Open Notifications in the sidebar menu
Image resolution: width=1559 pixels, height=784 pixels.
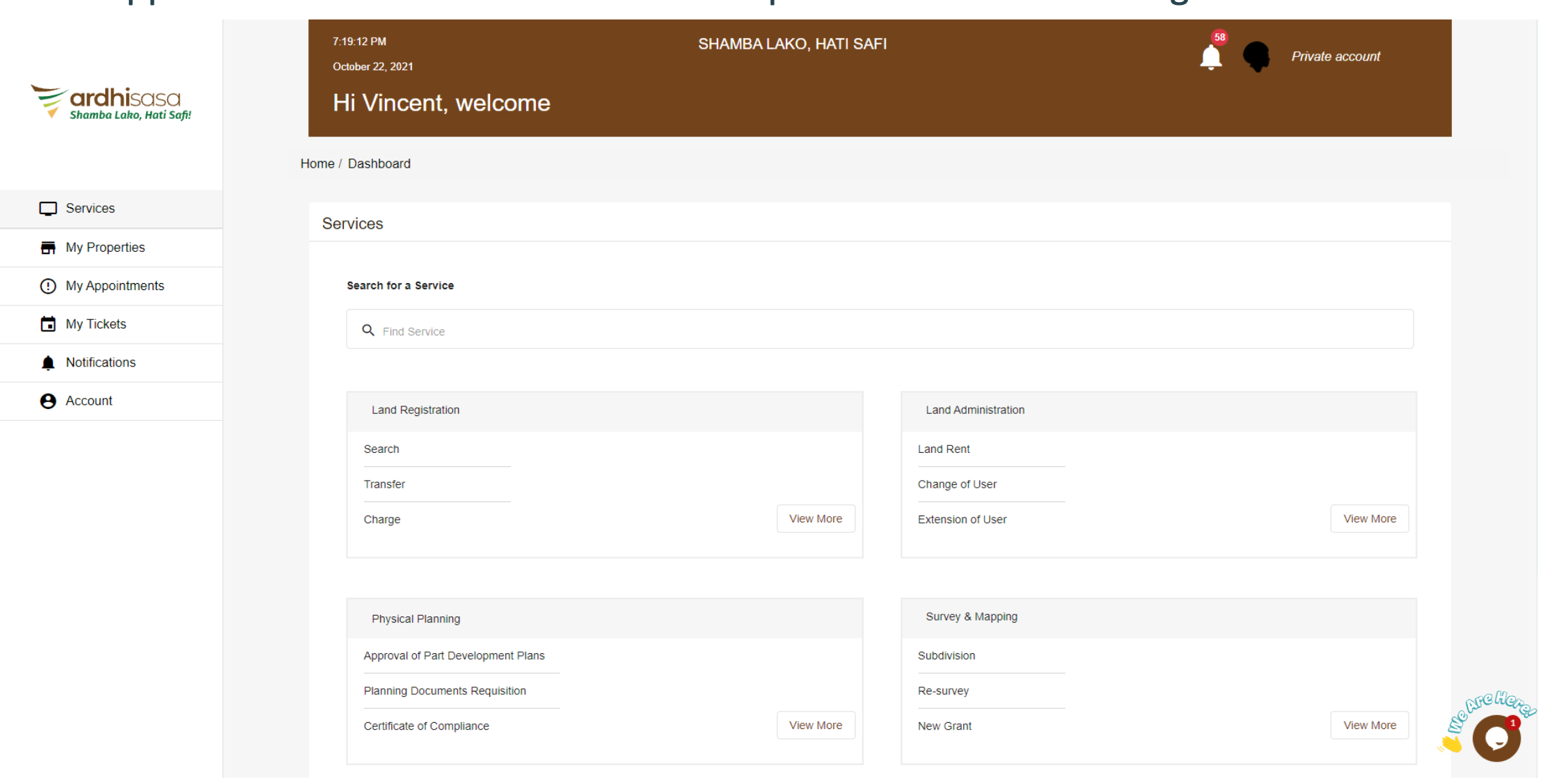[x=100, y=362]
